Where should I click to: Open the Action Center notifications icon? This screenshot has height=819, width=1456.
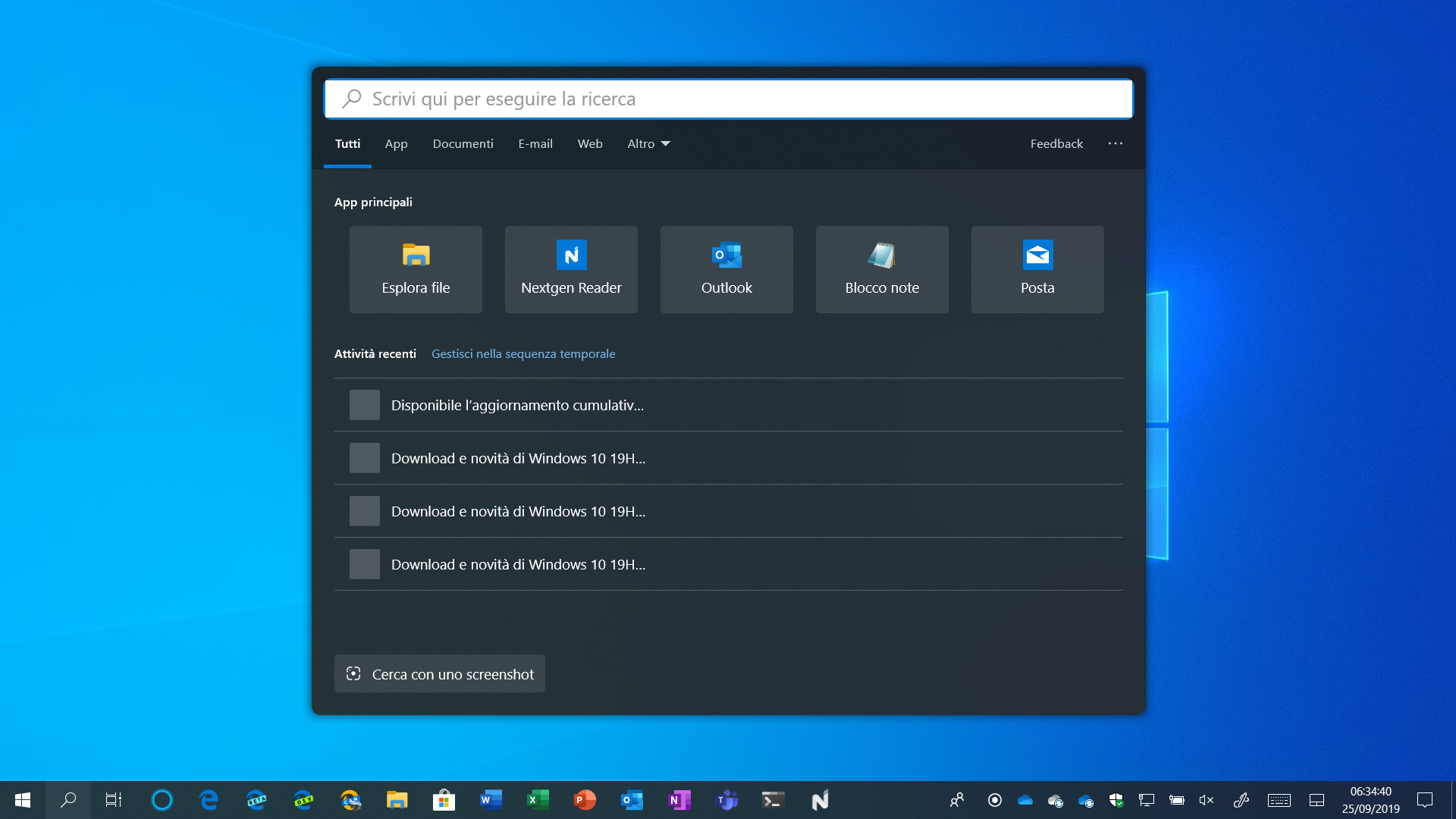(x=1425, y=800)
